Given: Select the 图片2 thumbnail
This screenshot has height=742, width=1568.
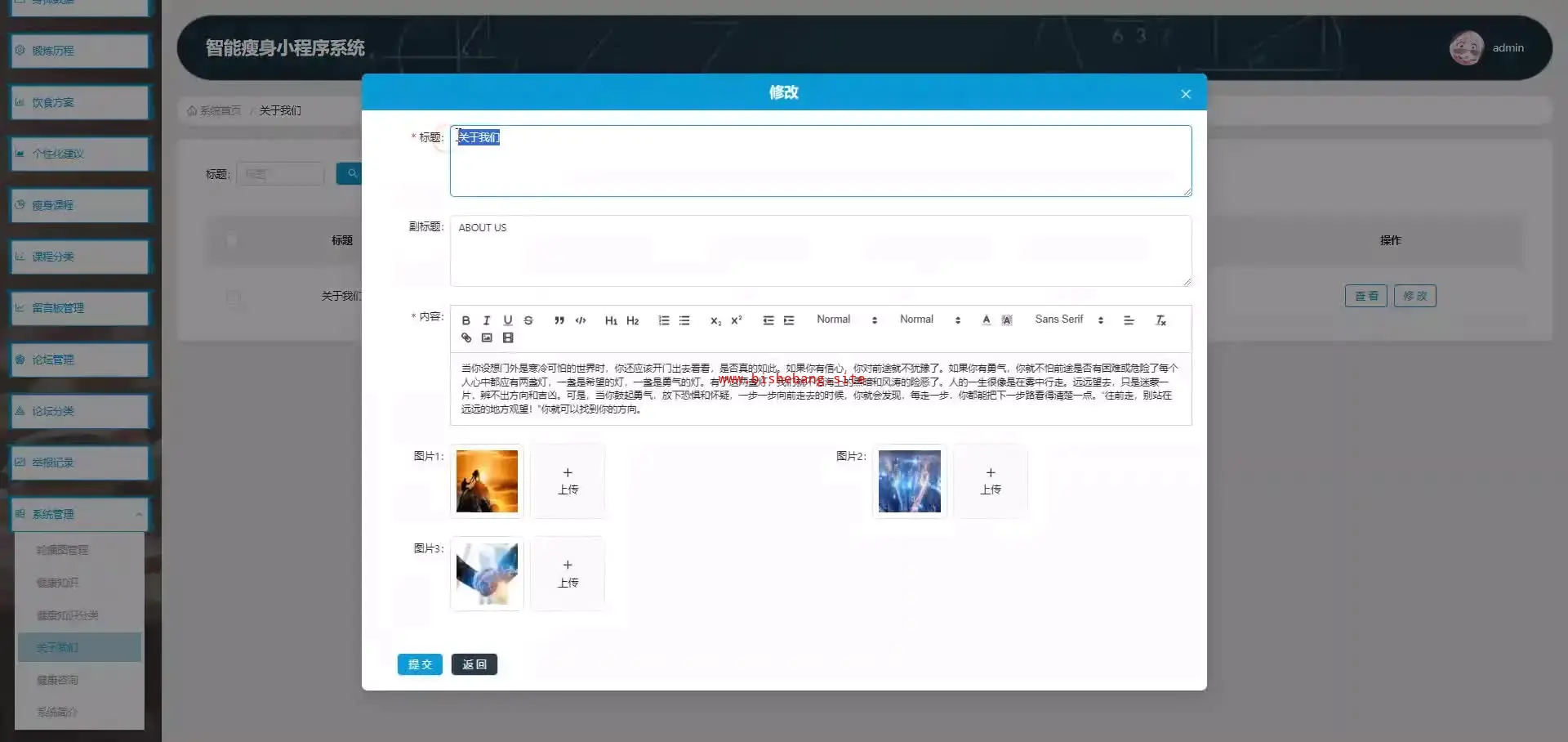Looking at the screenshot, I should click(x=910, y=481).
